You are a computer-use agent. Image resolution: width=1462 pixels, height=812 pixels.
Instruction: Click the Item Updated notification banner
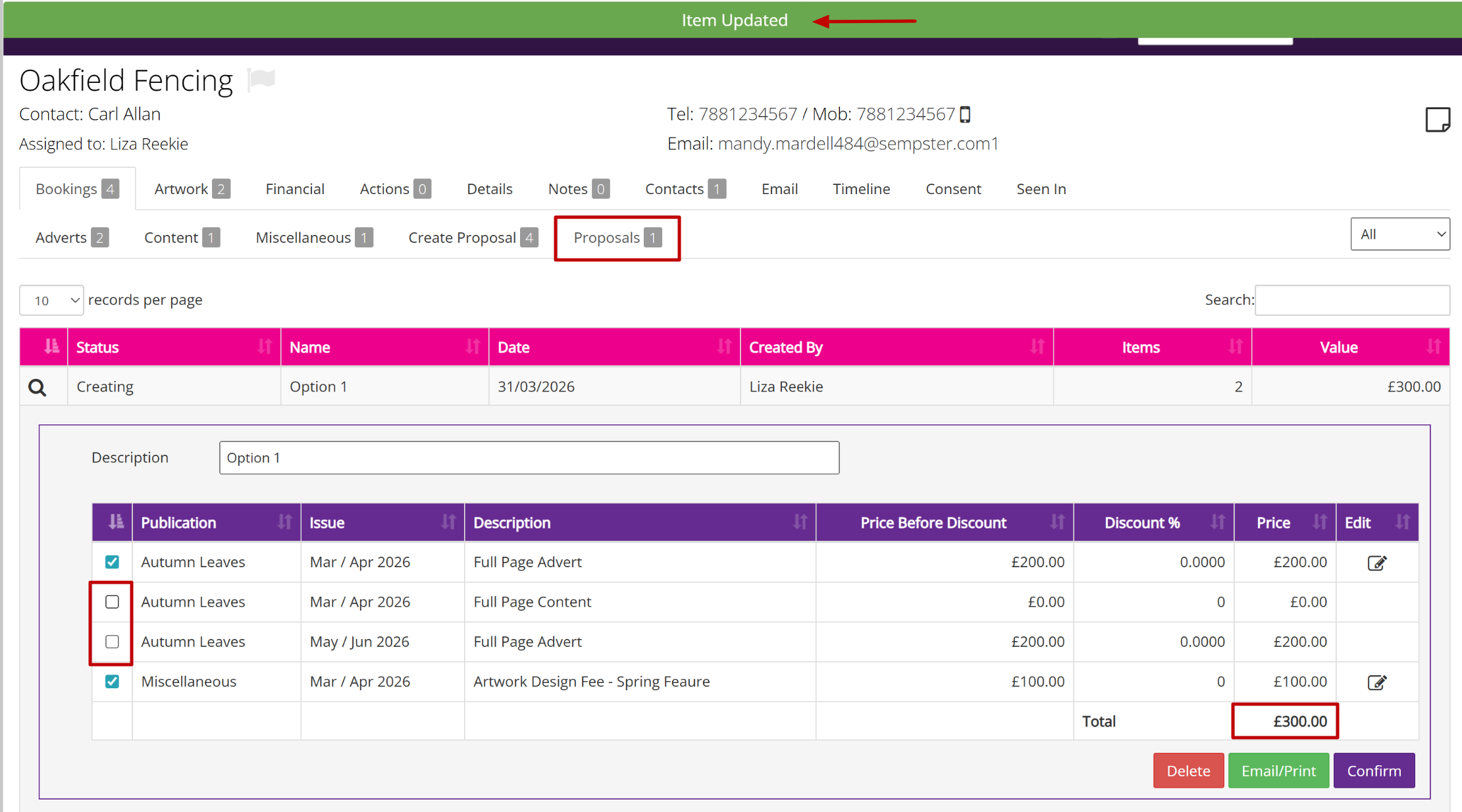pos(733,20)
